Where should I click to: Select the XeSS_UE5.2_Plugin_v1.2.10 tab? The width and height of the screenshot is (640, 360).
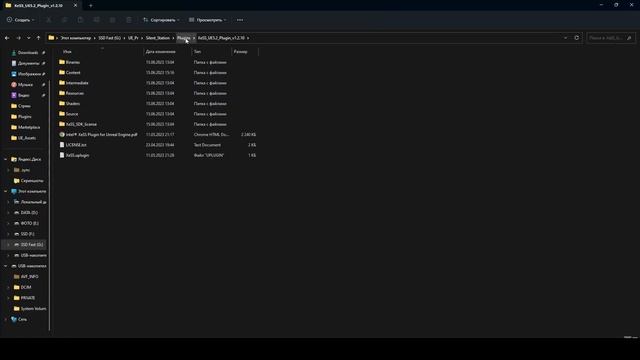point(39,6)
